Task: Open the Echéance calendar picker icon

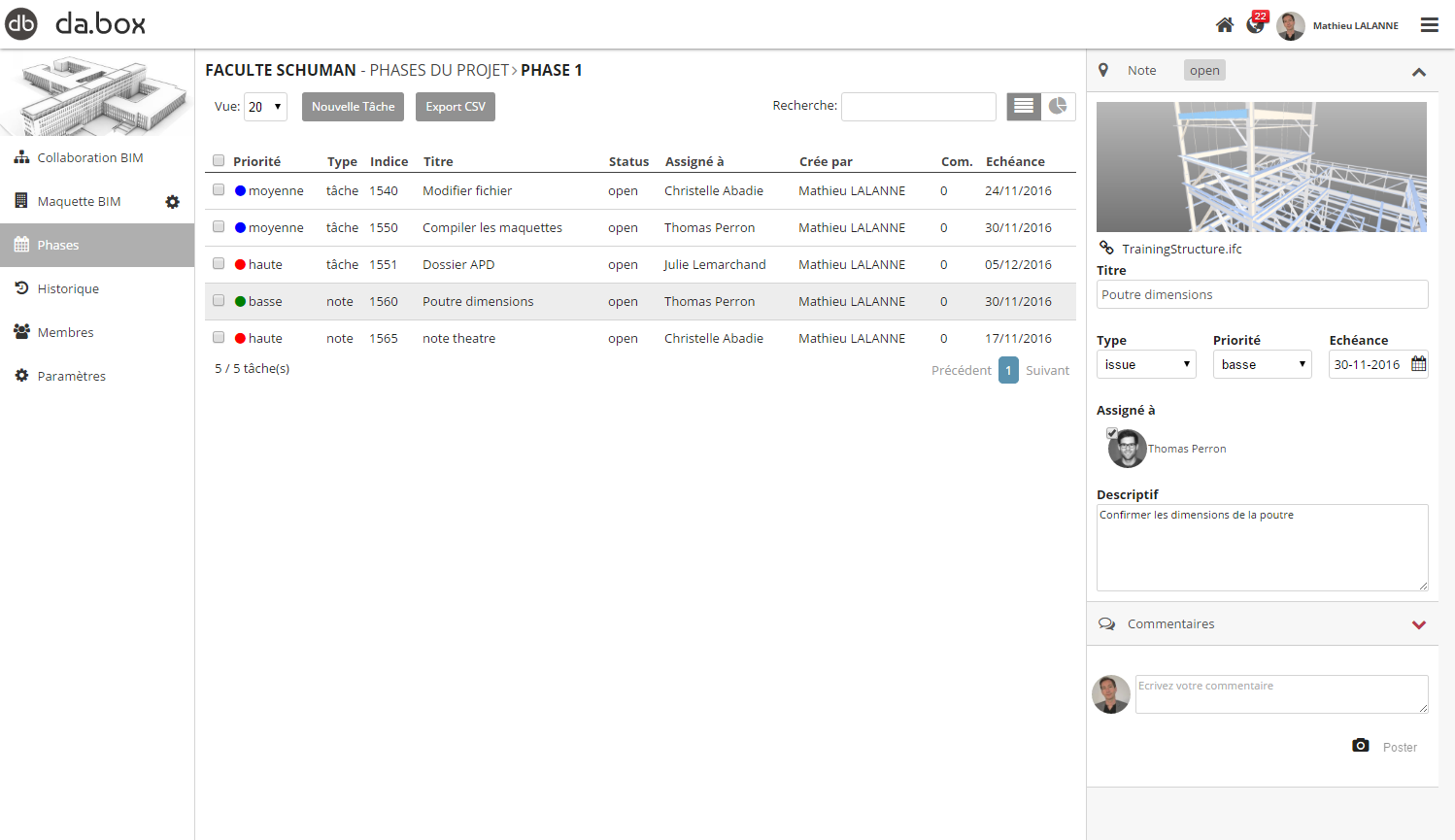Action: (1418, 364)
